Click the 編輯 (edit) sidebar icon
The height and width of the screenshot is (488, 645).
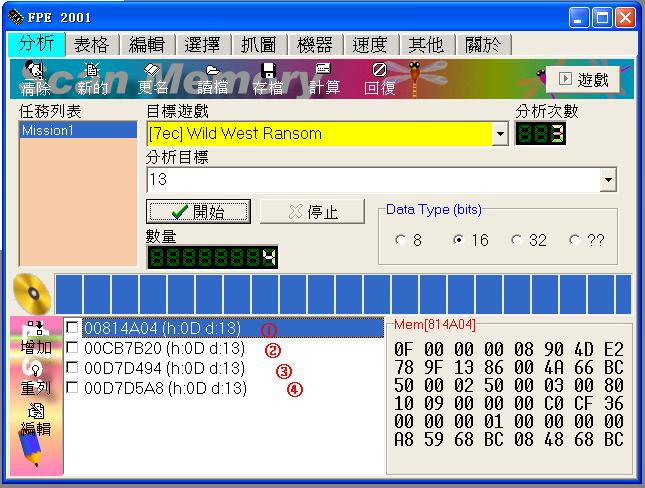pos(36,421)
